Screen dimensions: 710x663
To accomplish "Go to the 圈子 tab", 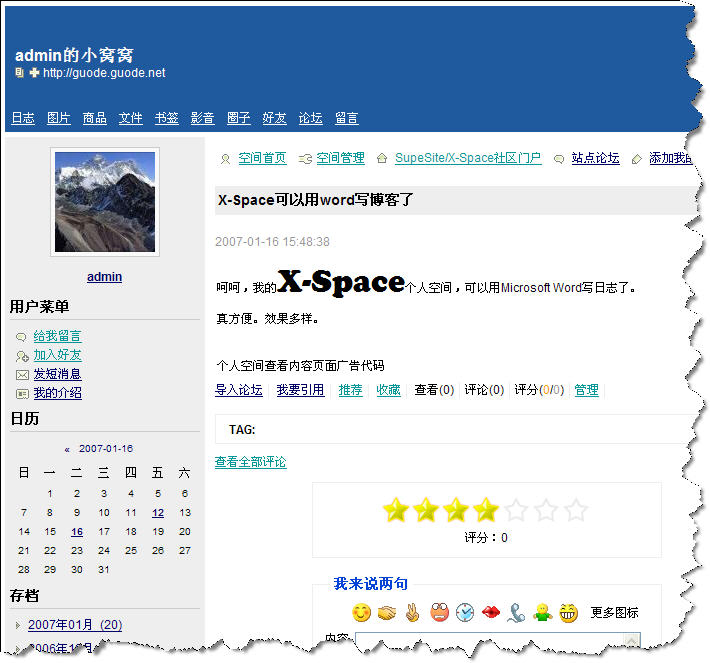I will [x=239, y=118].
